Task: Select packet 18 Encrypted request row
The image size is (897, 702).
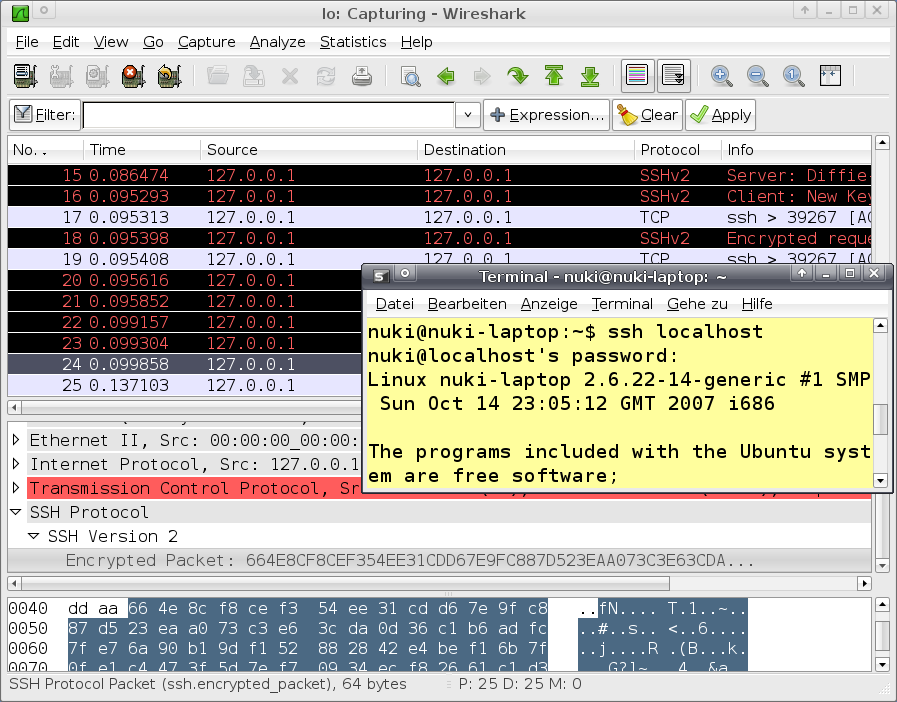Action: click(439, 238)
